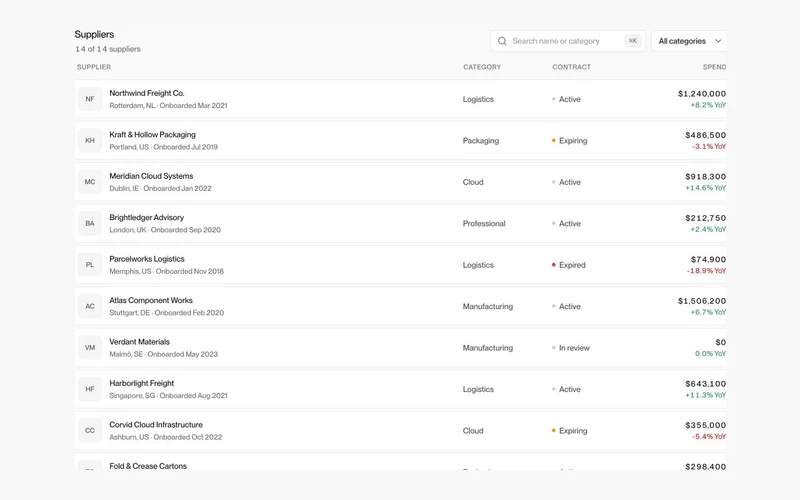Click Active status for Harborlight Freight
The width and height of the screenshot is (800, 500).
[566, 389]
